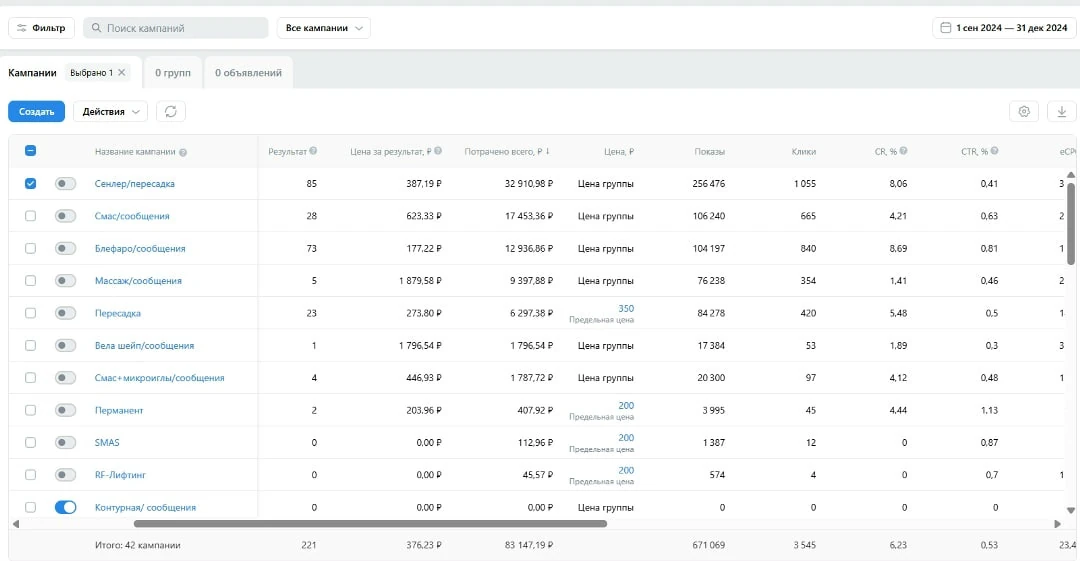The image size is (1080, 561).
Task: Switch to the Кампании tab
Action: tap(32, 72)
